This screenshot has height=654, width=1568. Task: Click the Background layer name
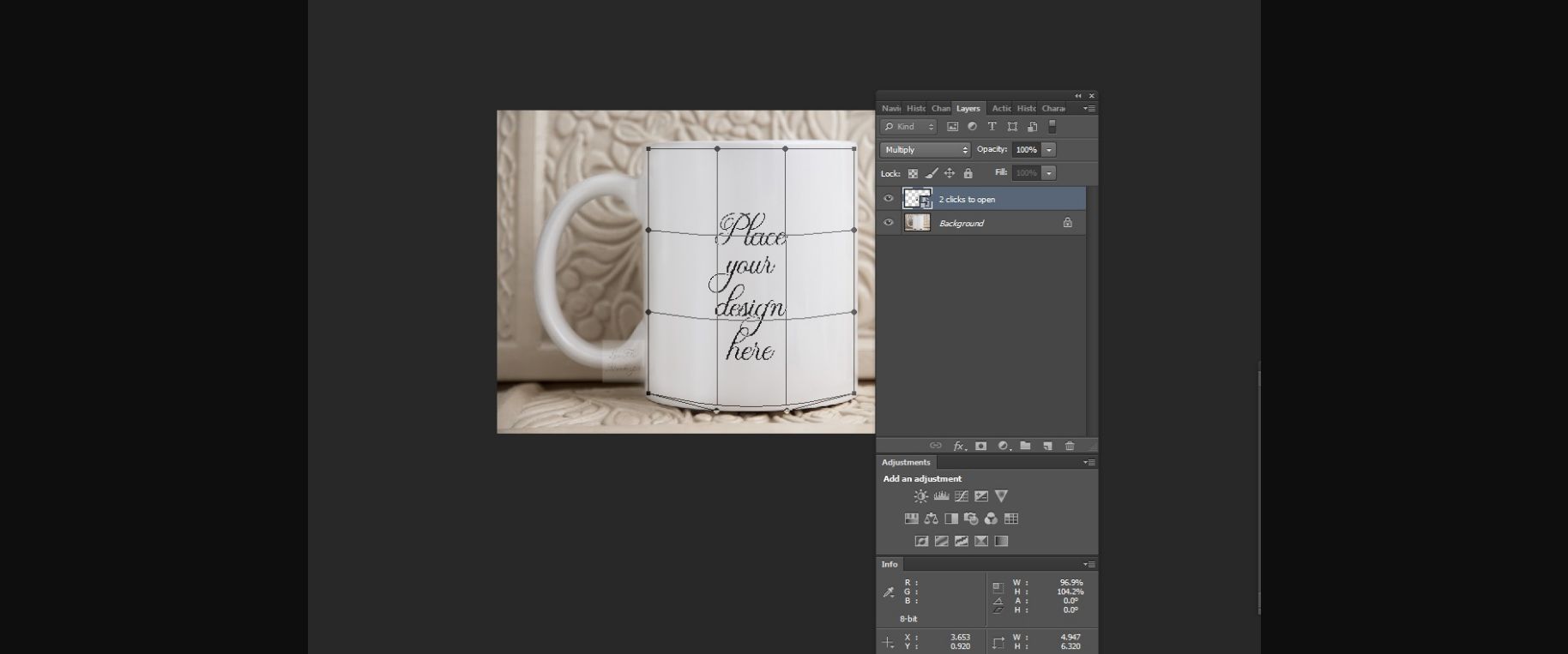[x=962, y=224]
